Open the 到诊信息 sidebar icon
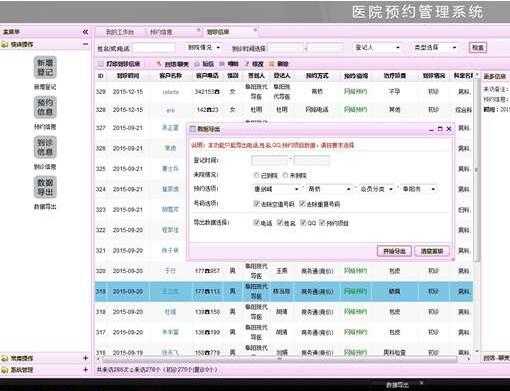510x391 pixels. (x=45, y=147)
